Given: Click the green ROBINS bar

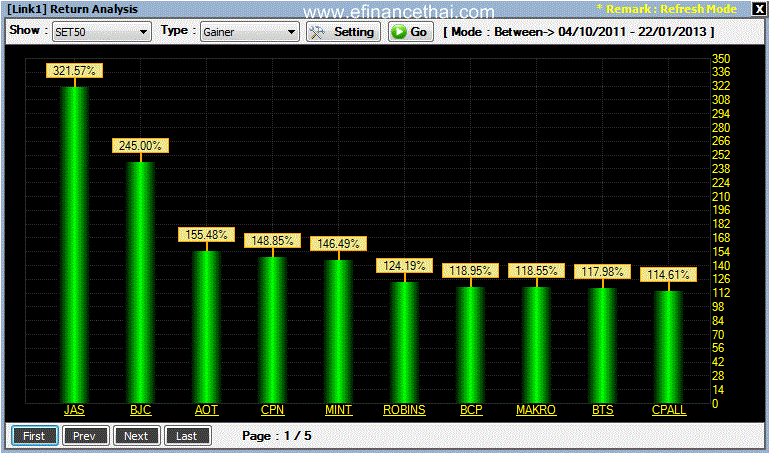Looking at the screenshot, I should coord(405,343).
